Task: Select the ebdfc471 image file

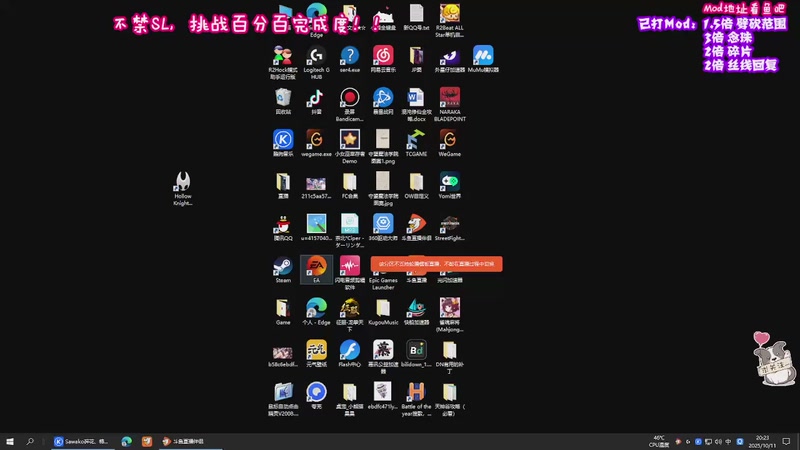Action: pyautogui.click(x=383, y=395)
